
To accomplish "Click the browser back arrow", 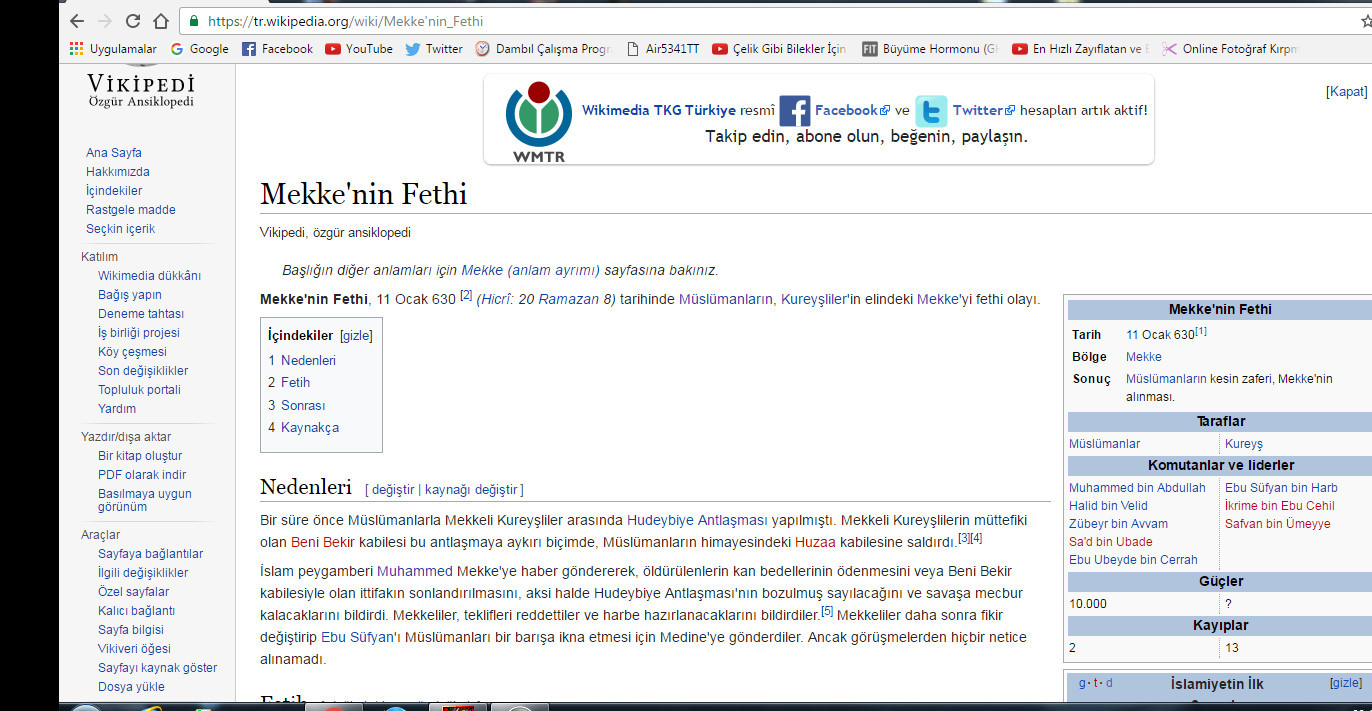I will [x=78, y=21].
